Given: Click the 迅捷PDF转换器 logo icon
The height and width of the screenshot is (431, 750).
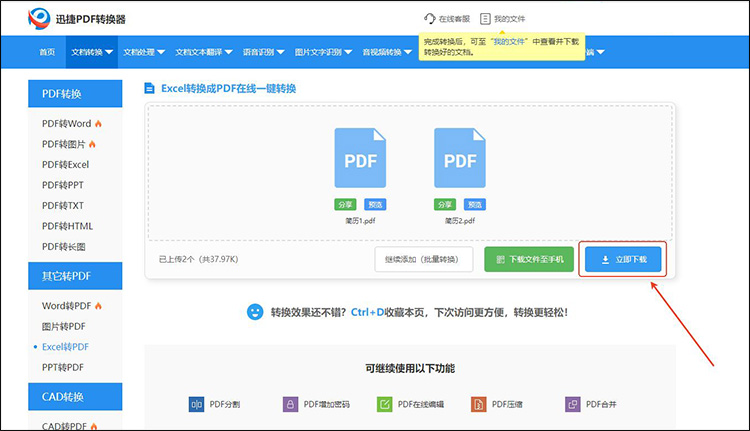Looking at the screenshot, I should (x=39, y=19).
